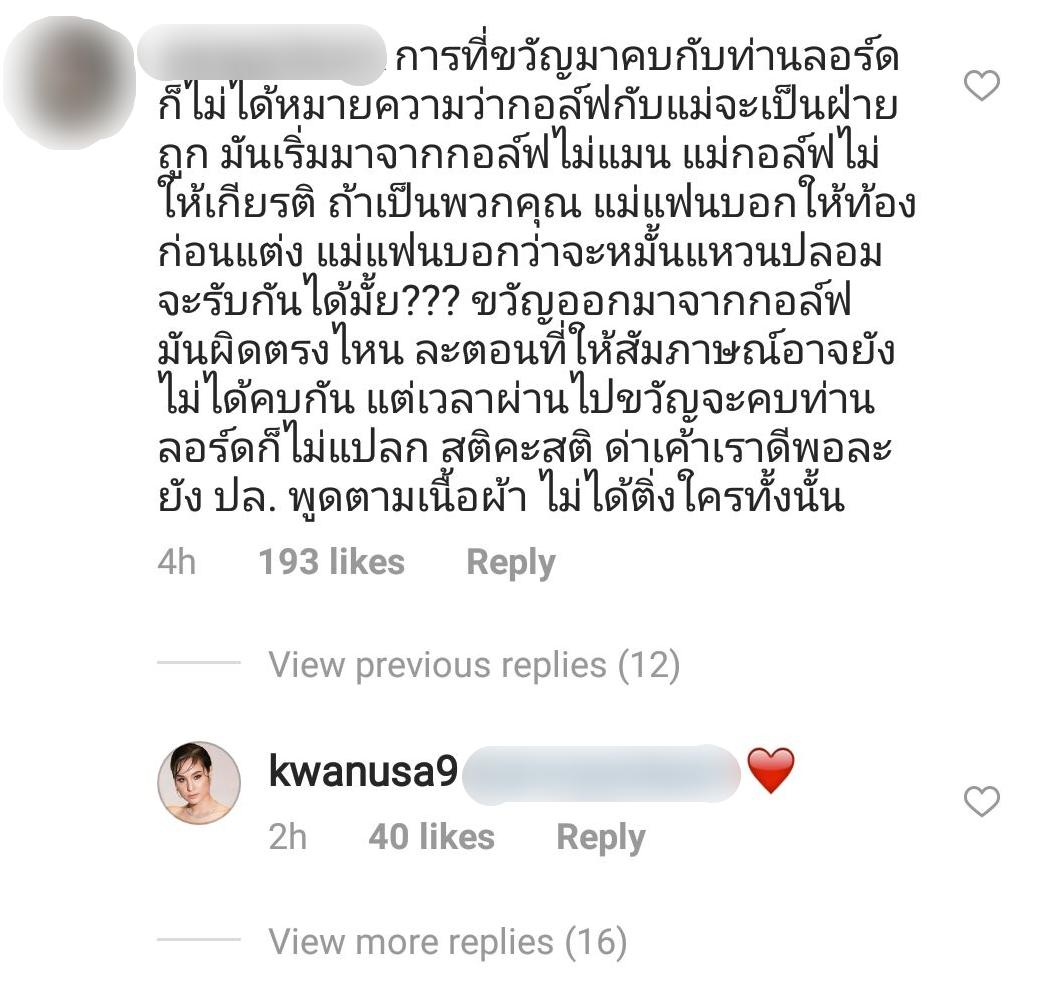
Task: Click the 4h timestamp of top comment
Action: 176,562
